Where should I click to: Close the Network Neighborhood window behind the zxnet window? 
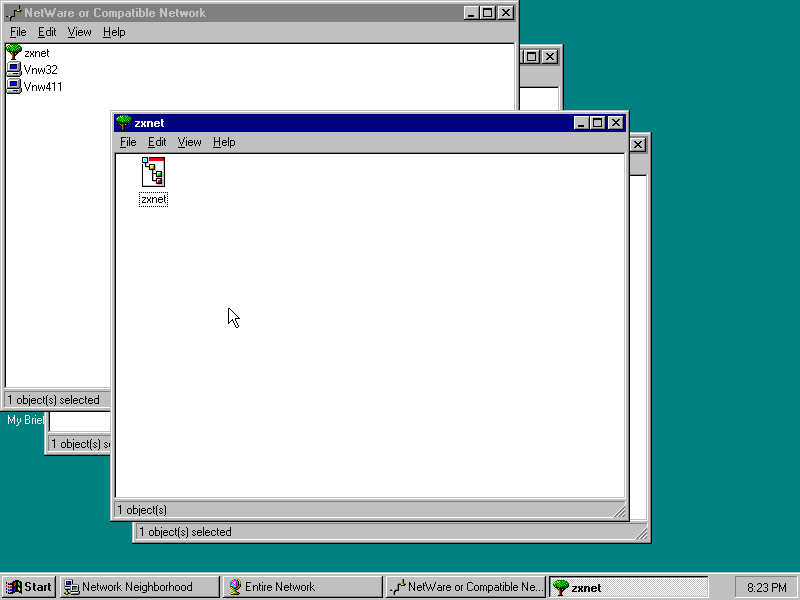(x=638, y=145)
